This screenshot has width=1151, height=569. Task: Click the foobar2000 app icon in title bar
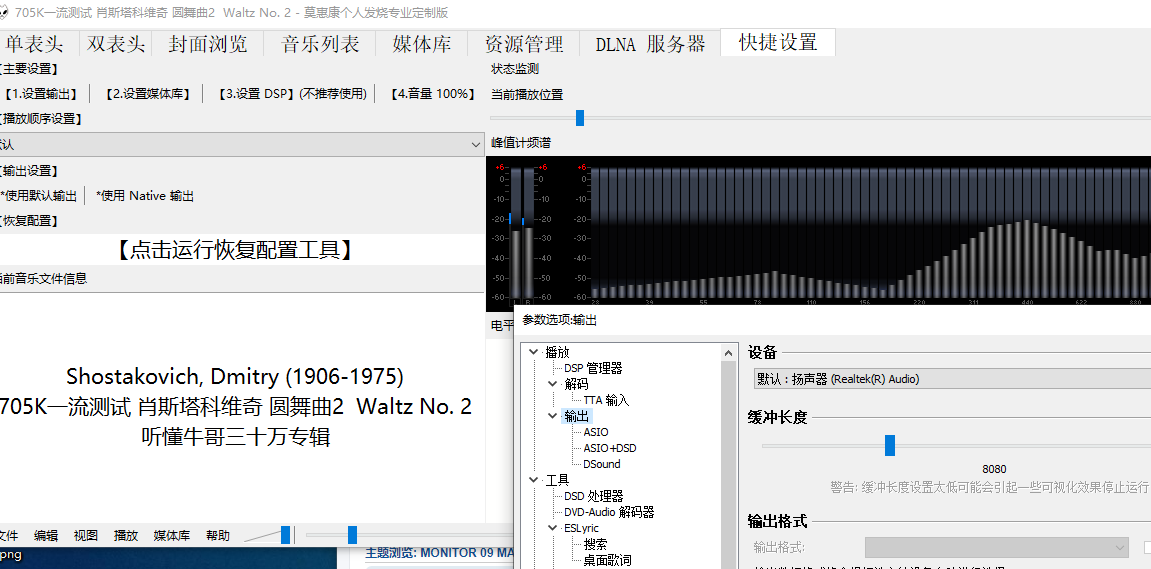coord(3,12)
